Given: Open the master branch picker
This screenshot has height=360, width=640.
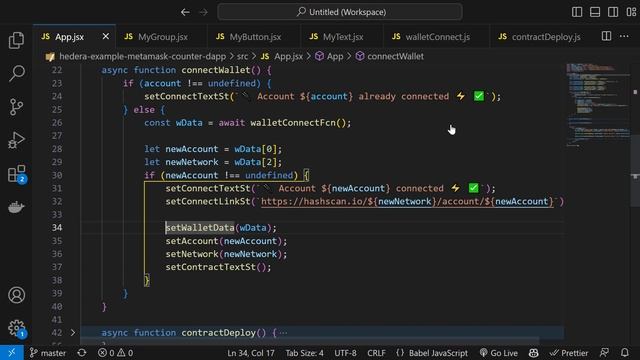Looking at the screenshot, I should click(x=48, y=353).
